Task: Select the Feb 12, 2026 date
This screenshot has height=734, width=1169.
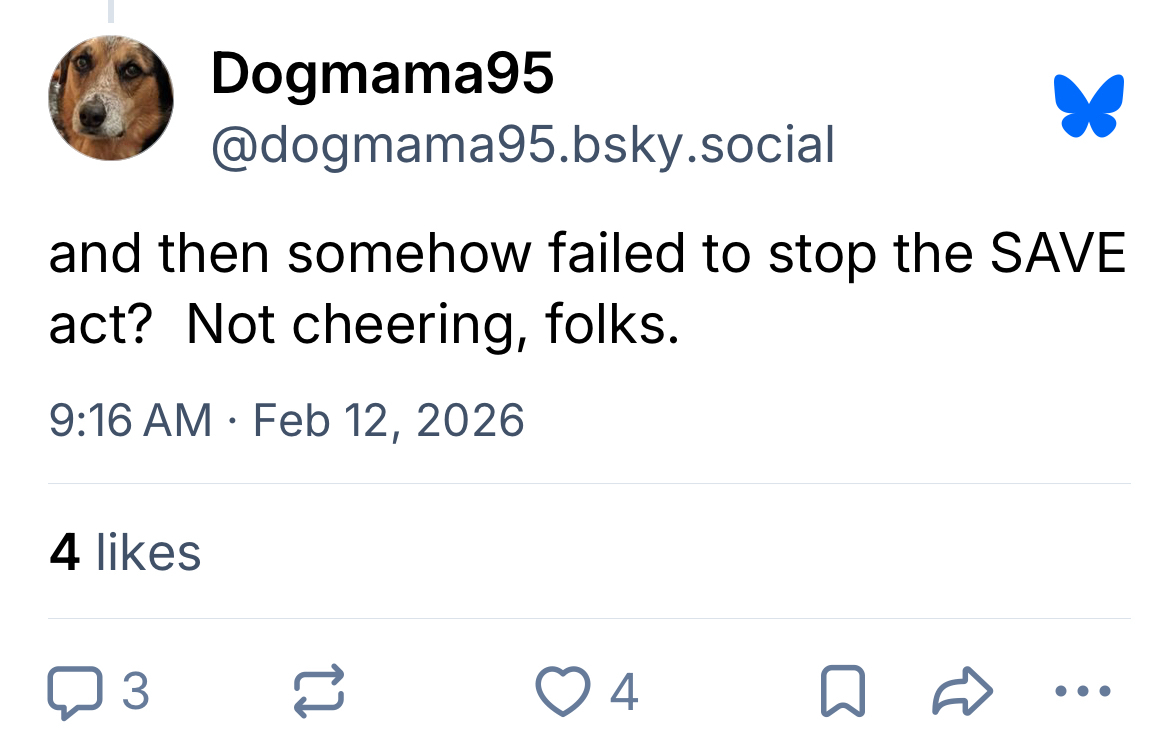Action: tap(388, 419)
